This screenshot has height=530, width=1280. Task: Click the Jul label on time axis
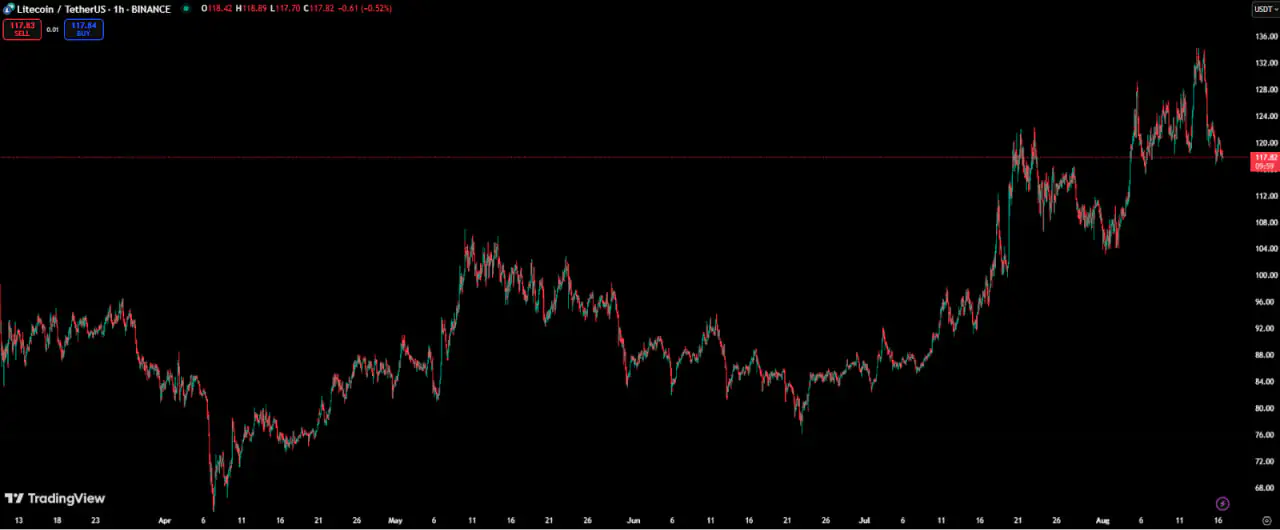tap(864, 521)
